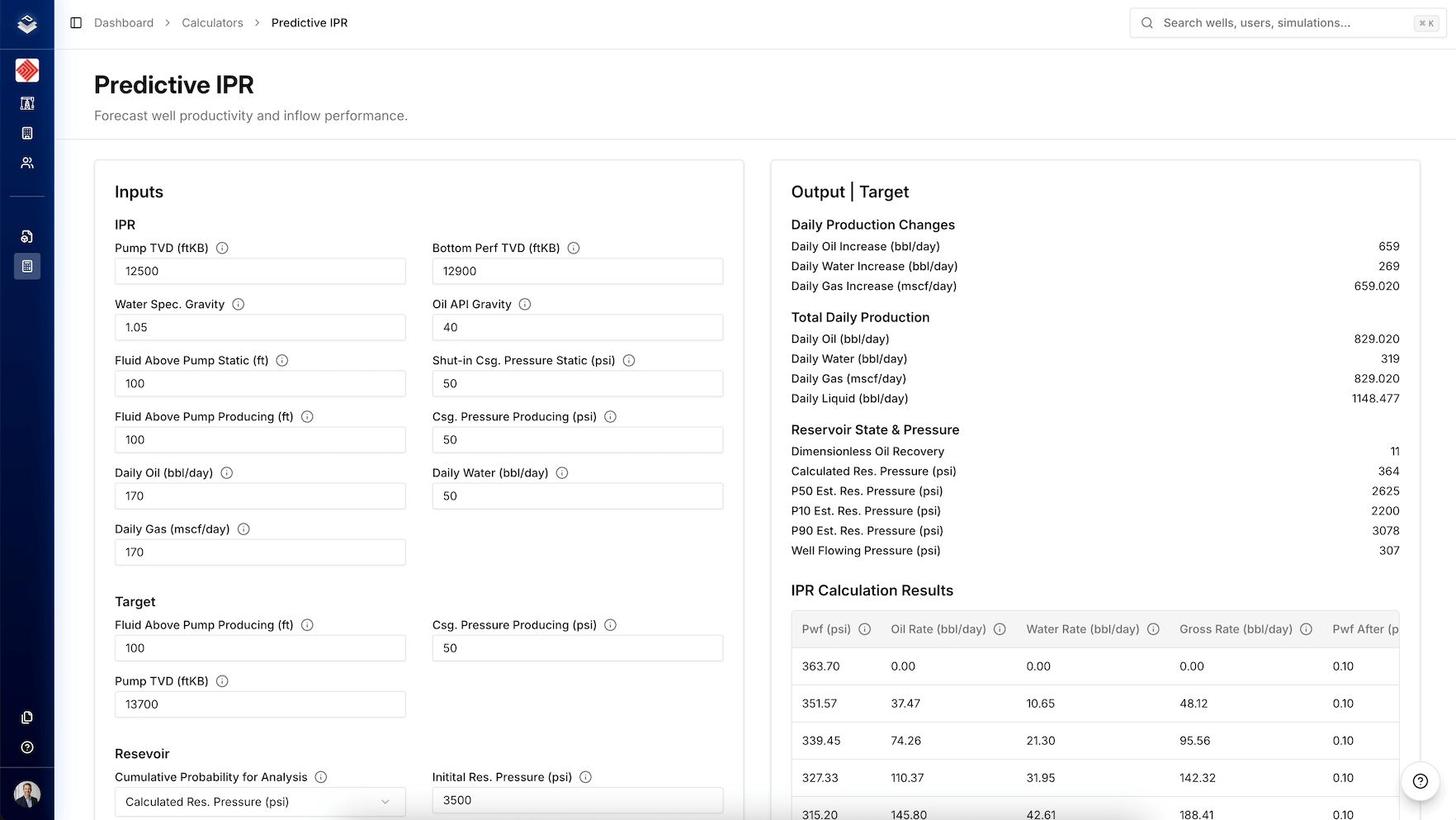
Task: Click the red company logo icon in sidebar
Action: (x=27, y=70)
